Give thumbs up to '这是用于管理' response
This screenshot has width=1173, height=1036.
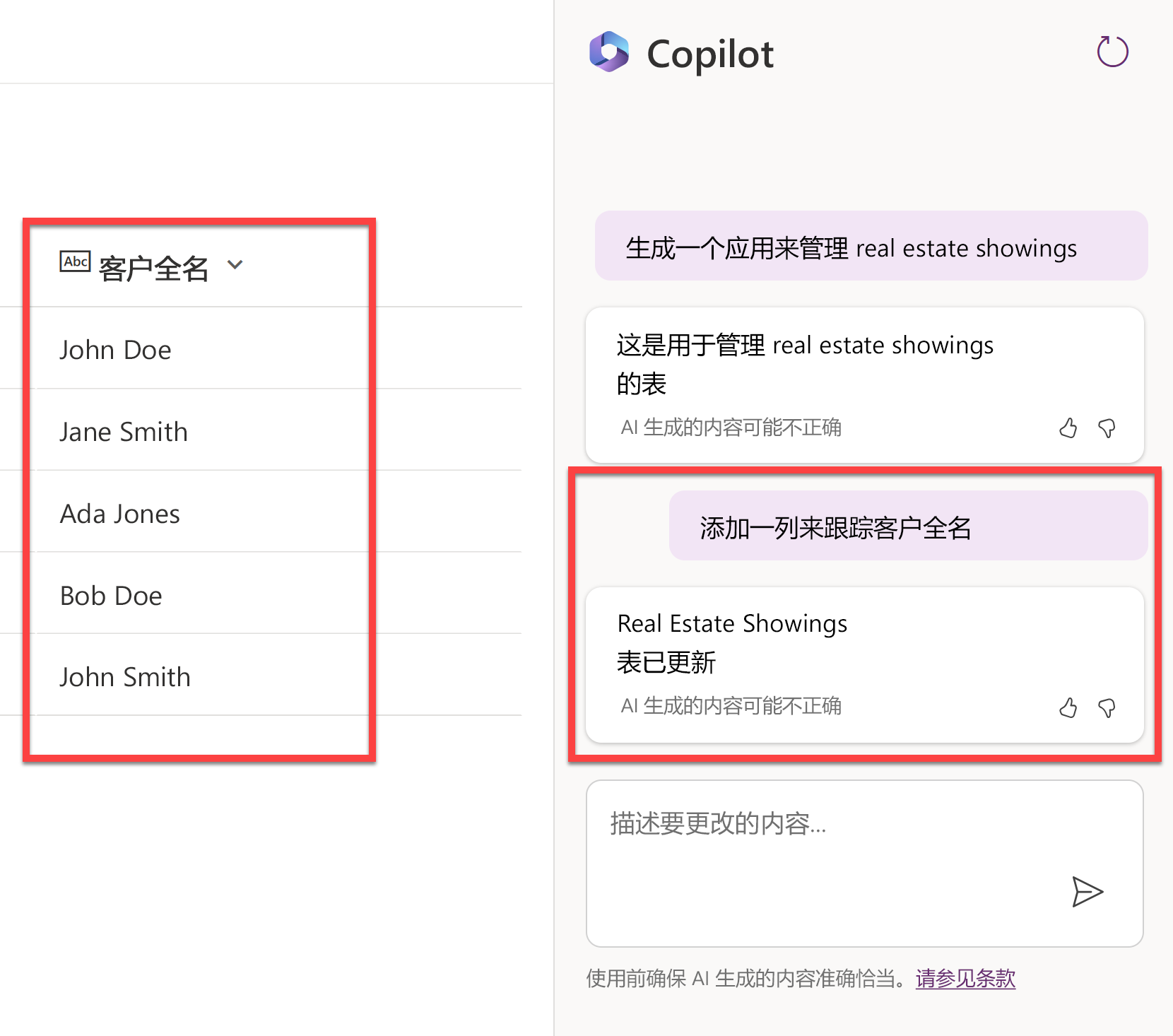[1068, 428]
